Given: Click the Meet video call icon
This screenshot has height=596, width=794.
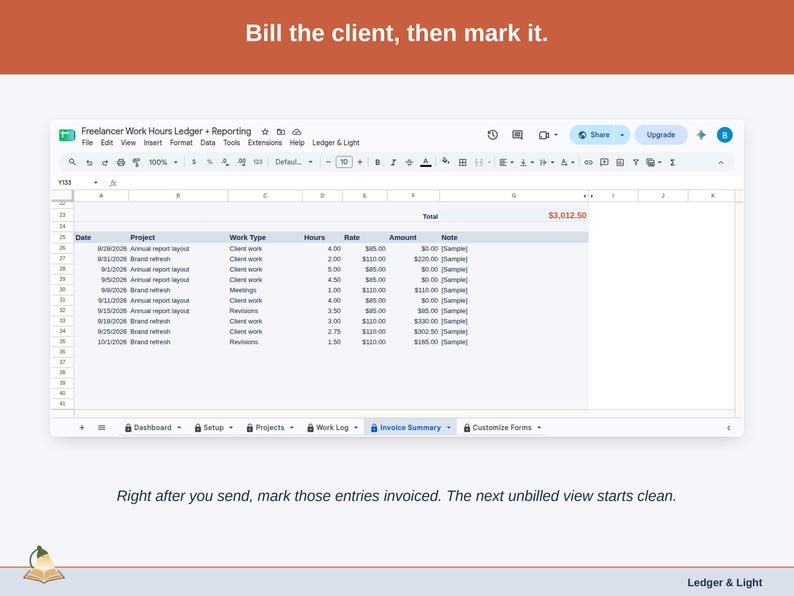Looking at the screenshot, I should click(544, 135).
